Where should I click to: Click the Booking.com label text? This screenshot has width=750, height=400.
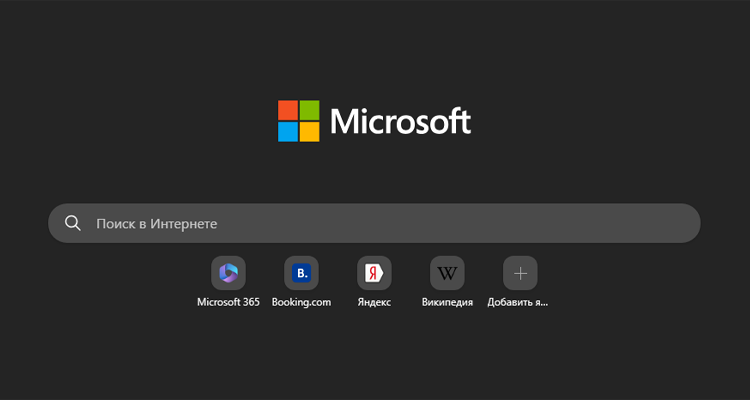[301, 302]
